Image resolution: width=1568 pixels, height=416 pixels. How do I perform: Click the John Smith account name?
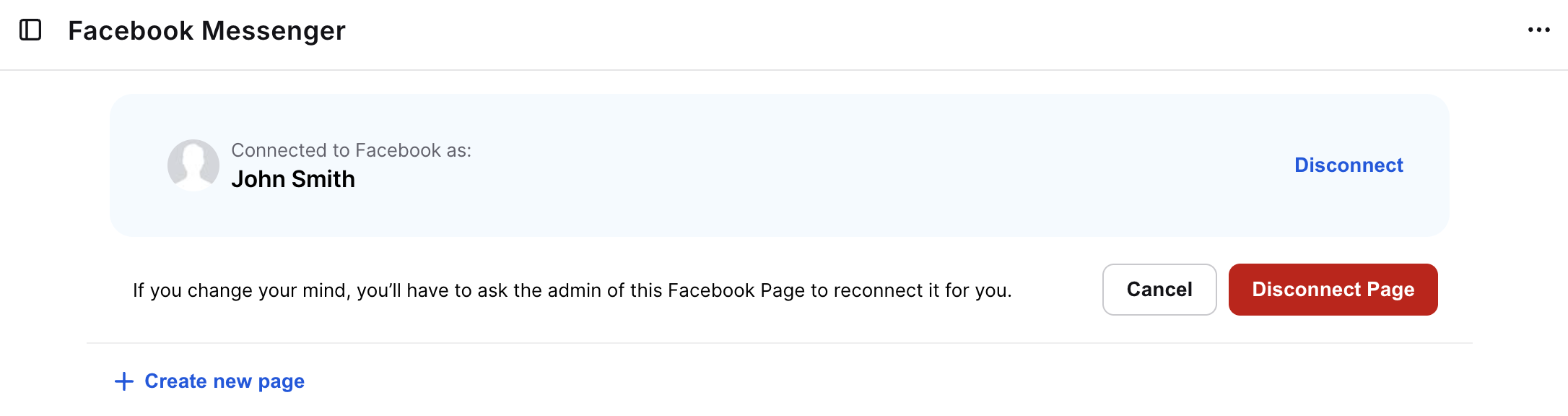pyautogui.click(x=293, y=179)
